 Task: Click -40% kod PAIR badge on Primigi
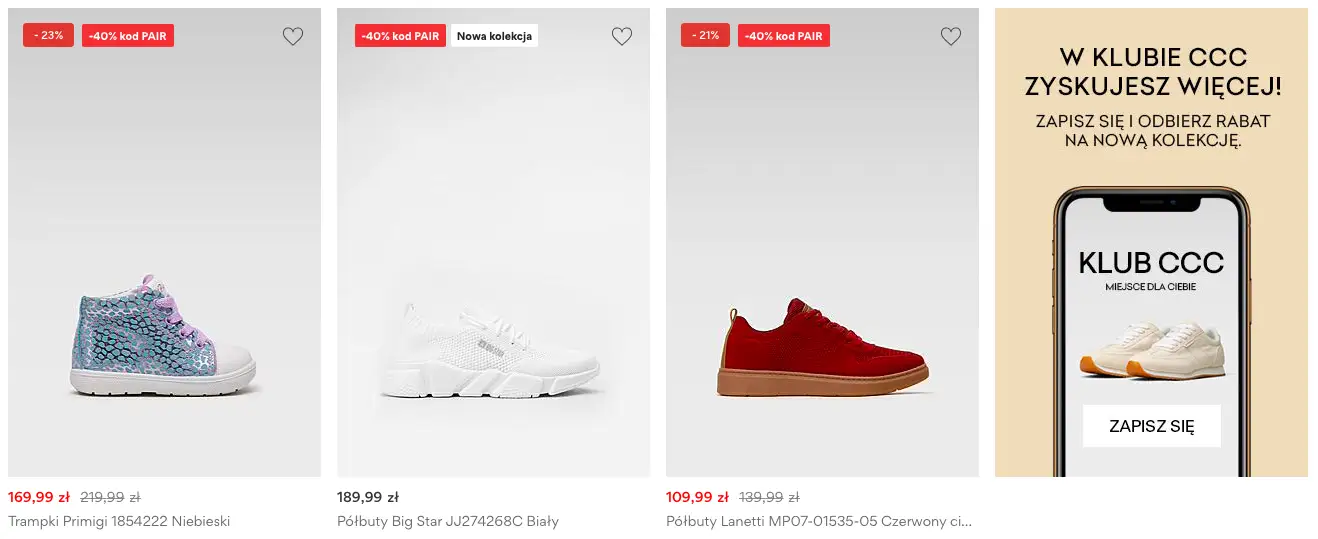pyautogui.click(x=128, y=36)
